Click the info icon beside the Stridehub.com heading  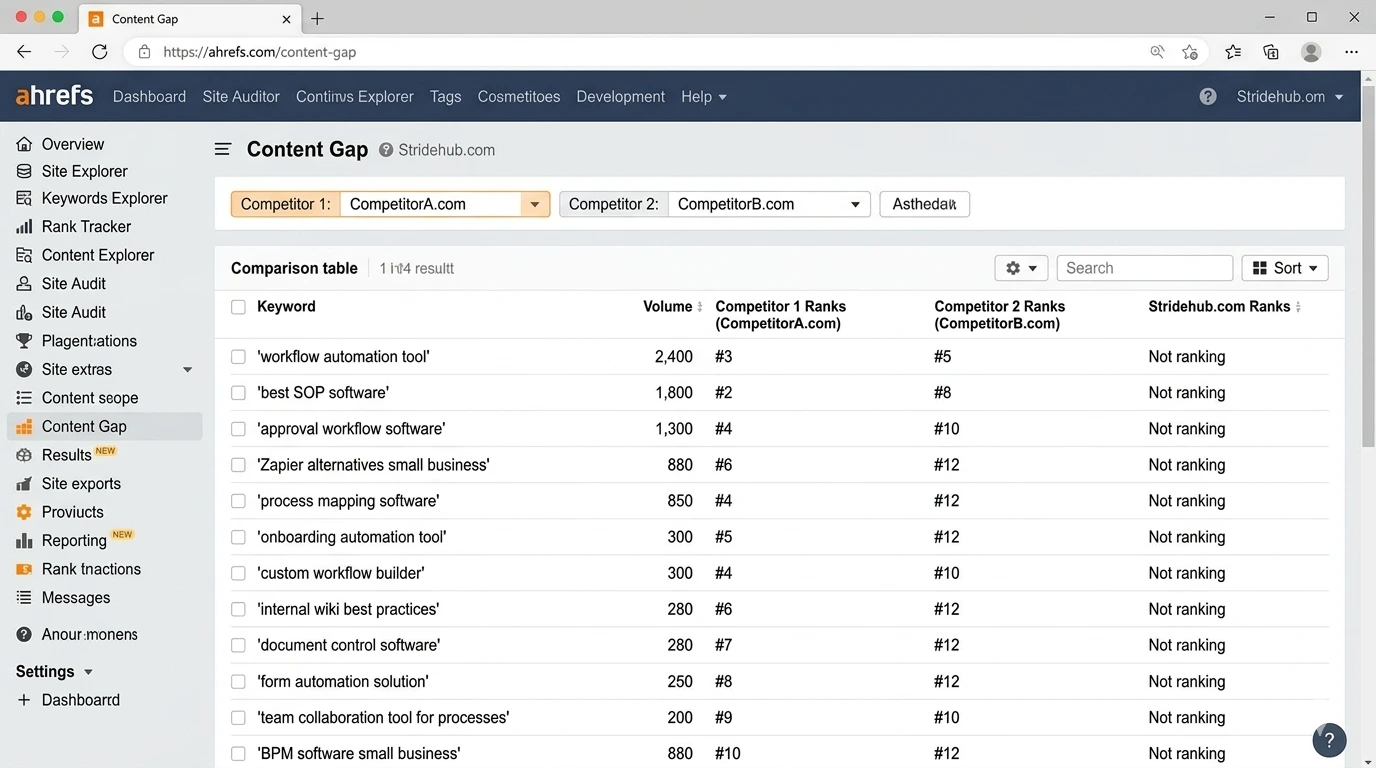tap(386, 150)
